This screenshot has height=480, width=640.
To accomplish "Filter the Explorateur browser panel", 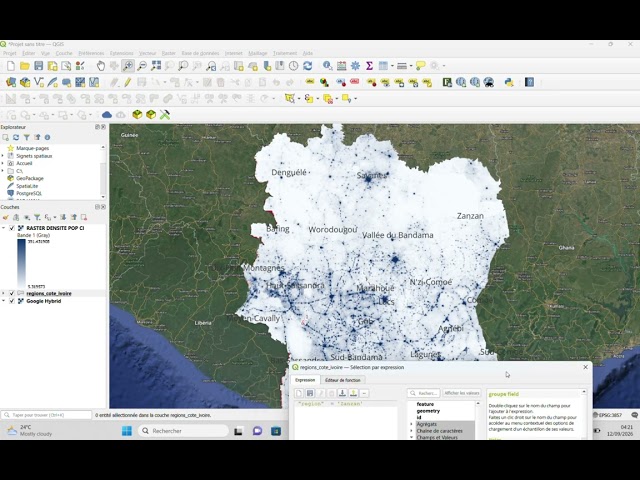I will click(x=27, y=138).
